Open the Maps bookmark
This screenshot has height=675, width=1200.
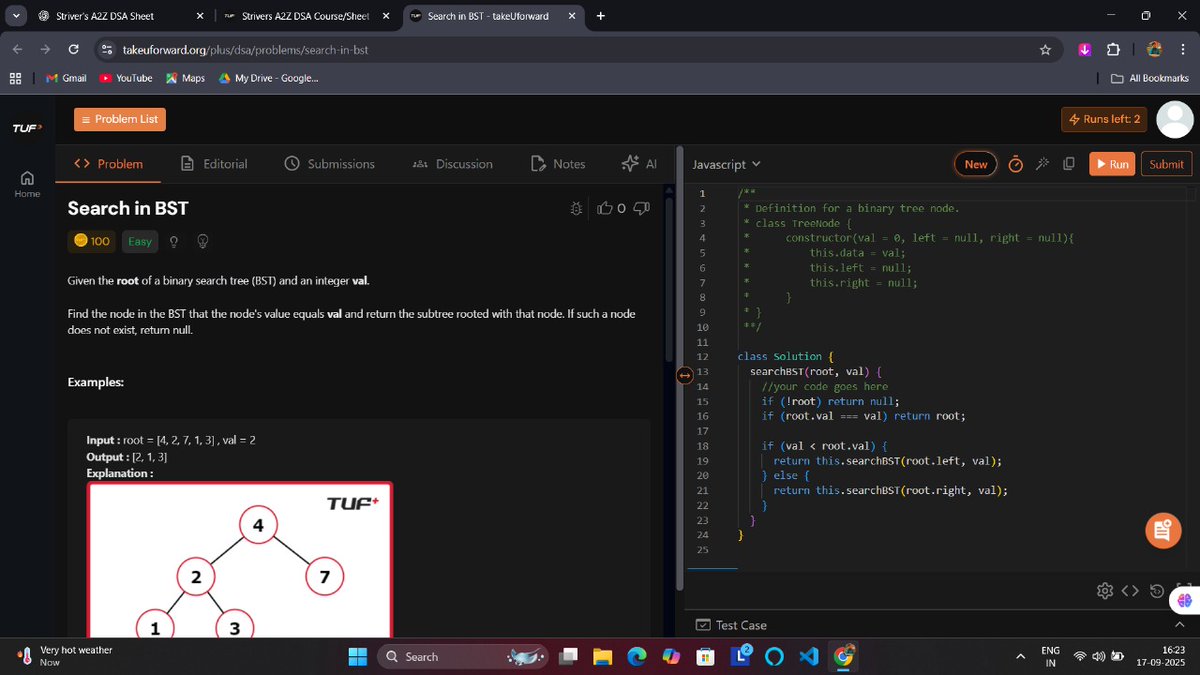coord(185,78)
